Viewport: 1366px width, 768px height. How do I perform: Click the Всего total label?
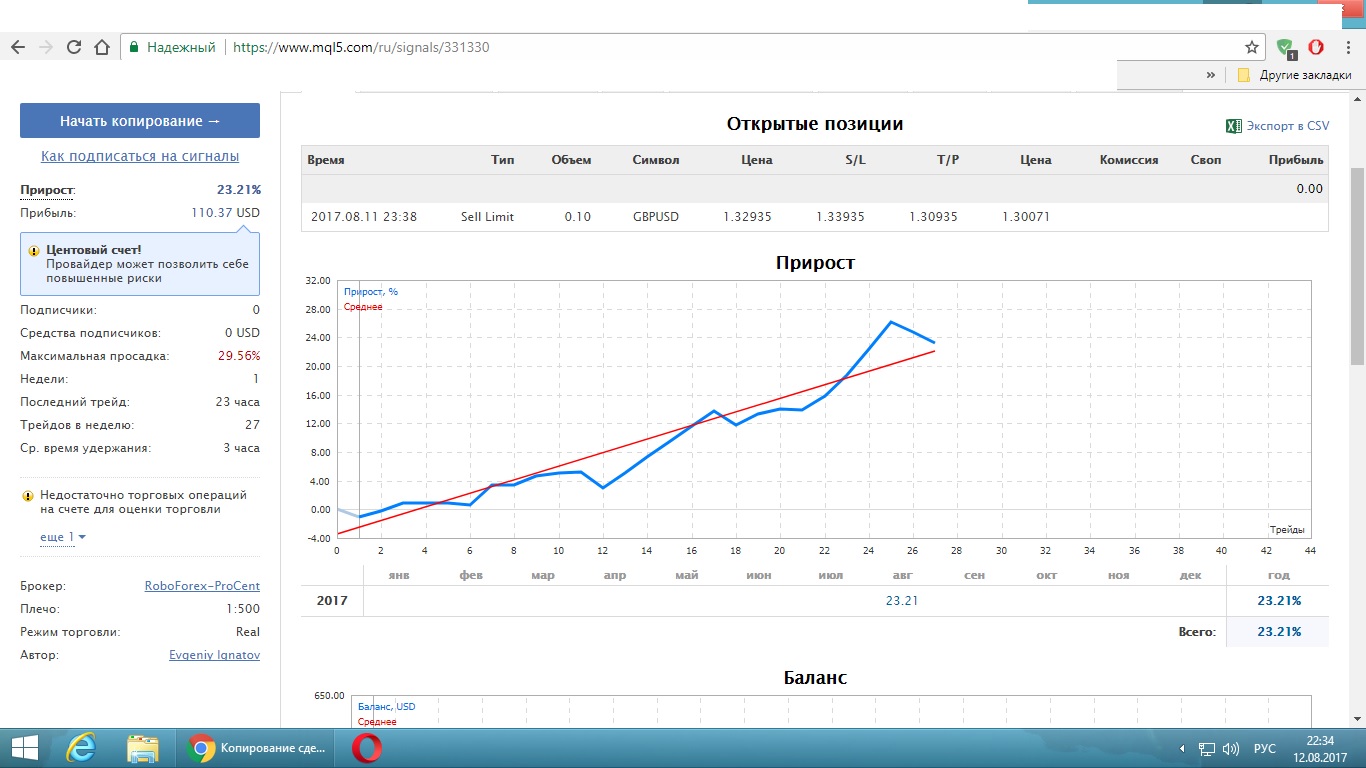(x=1198, y=632)
